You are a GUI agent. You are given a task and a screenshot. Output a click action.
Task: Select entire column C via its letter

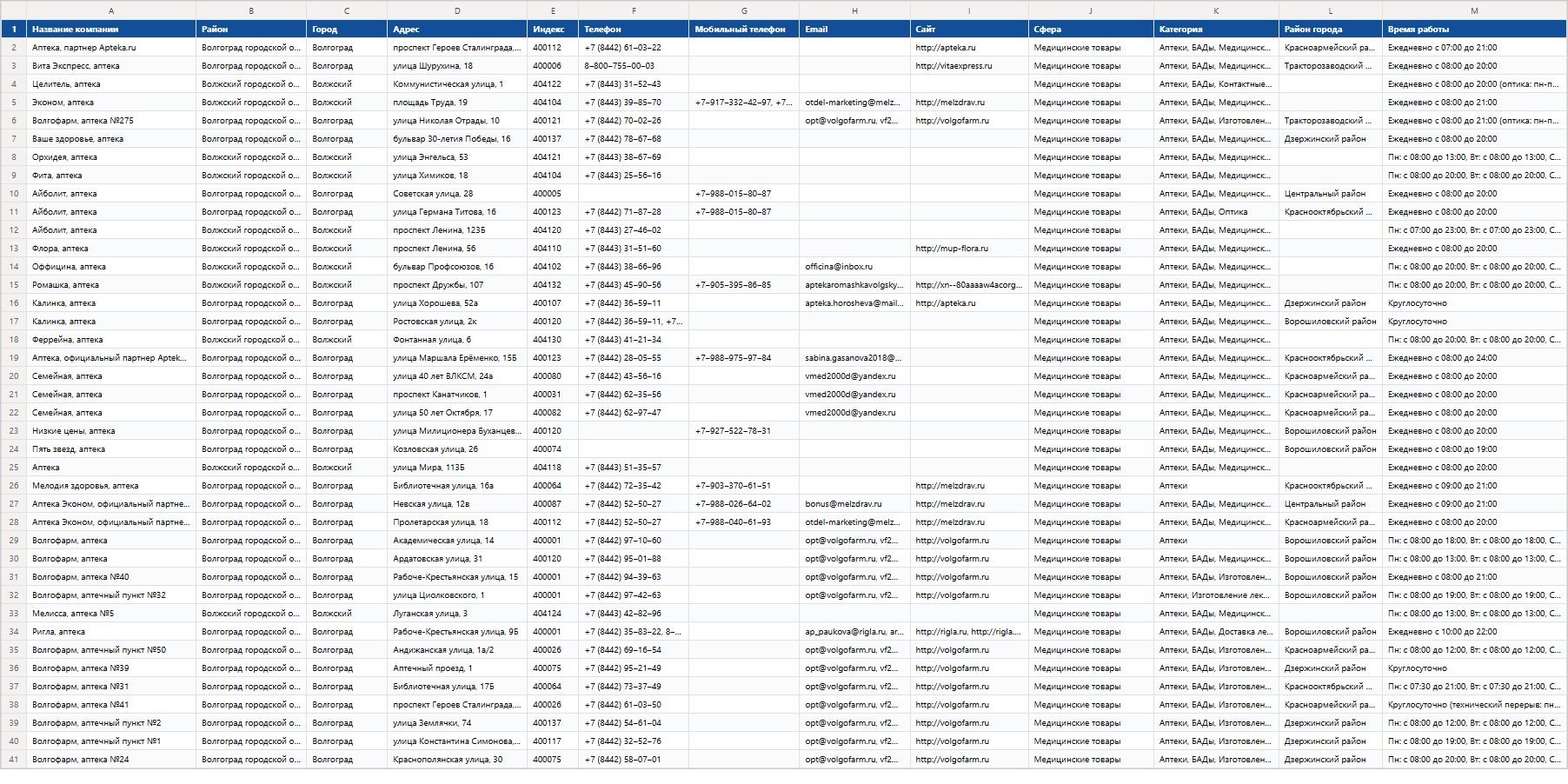click(347, 10)
